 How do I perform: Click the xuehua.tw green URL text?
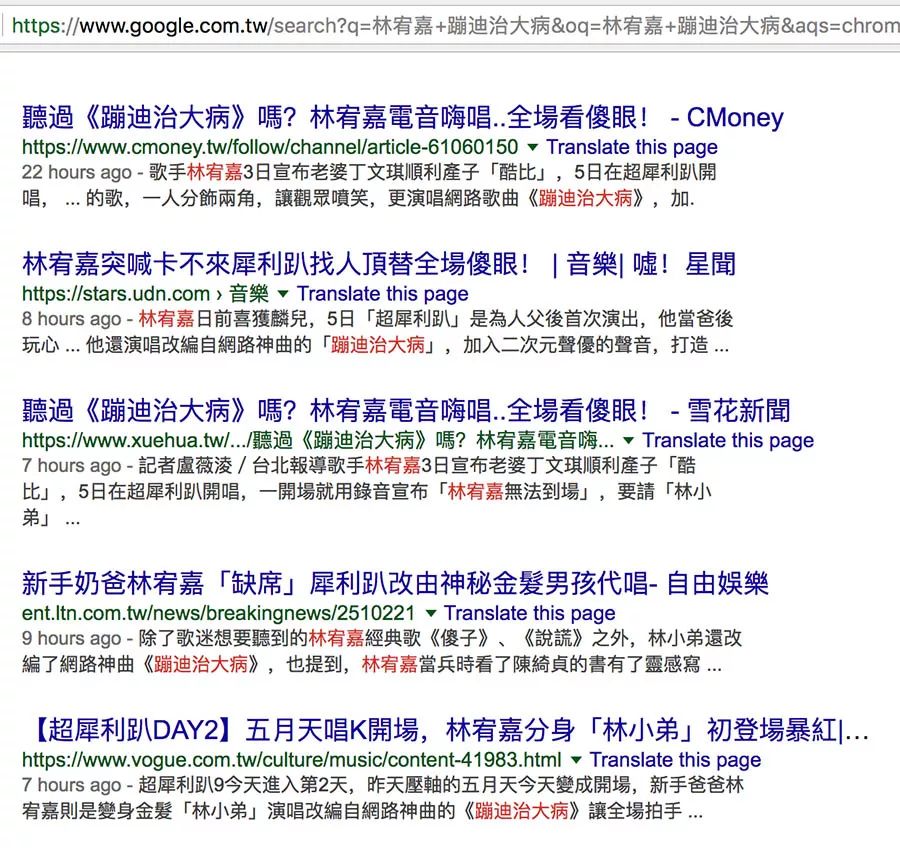coord(318,440)
